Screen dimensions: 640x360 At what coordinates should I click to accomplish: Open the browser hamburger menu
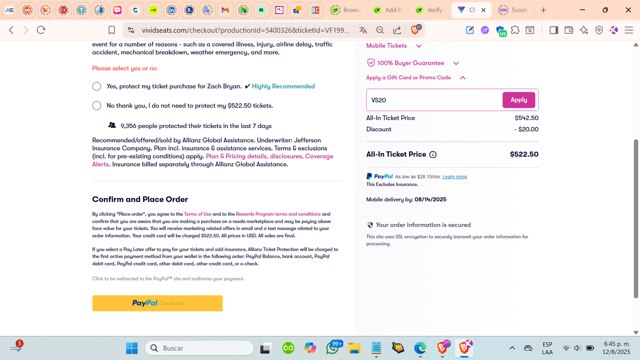(x=629, y=30)
